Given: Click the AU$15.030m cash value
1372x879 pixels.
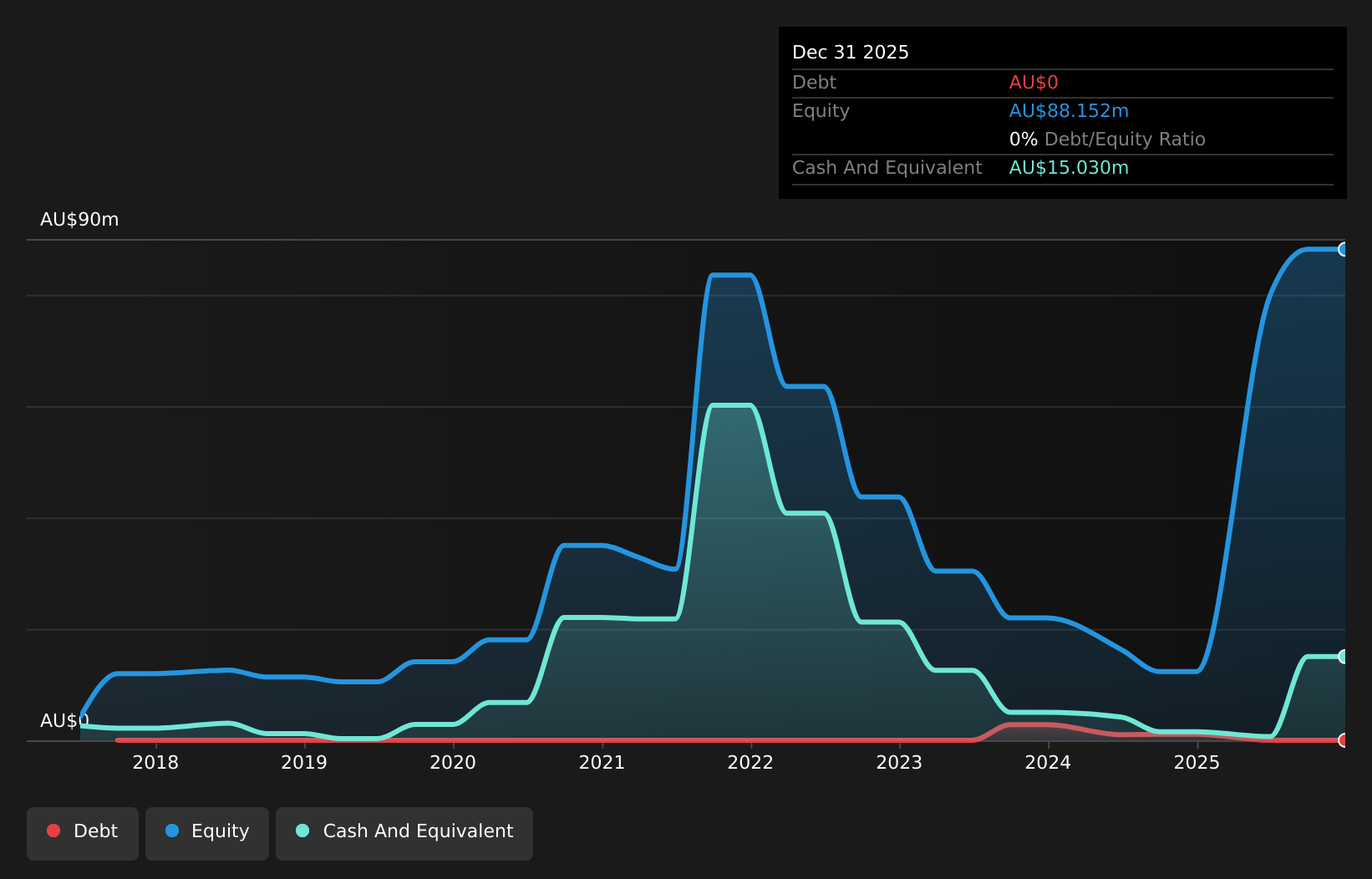Looking at the screenshot, I should [1069, 168].
